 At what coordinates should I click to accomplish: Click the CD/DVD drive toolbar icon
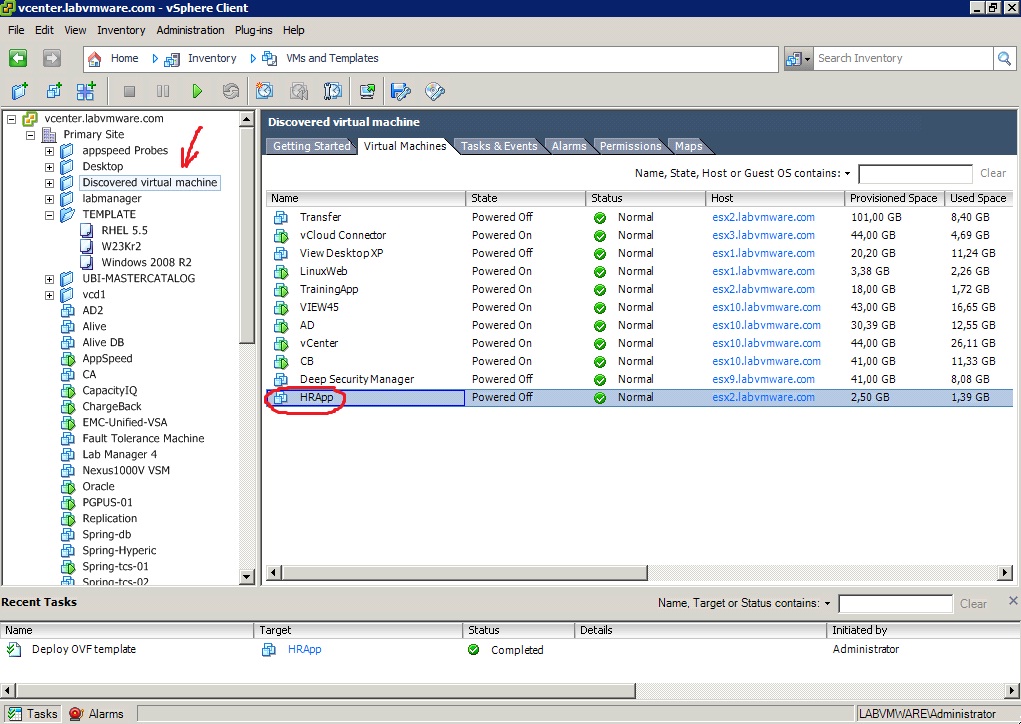(434, 91)
